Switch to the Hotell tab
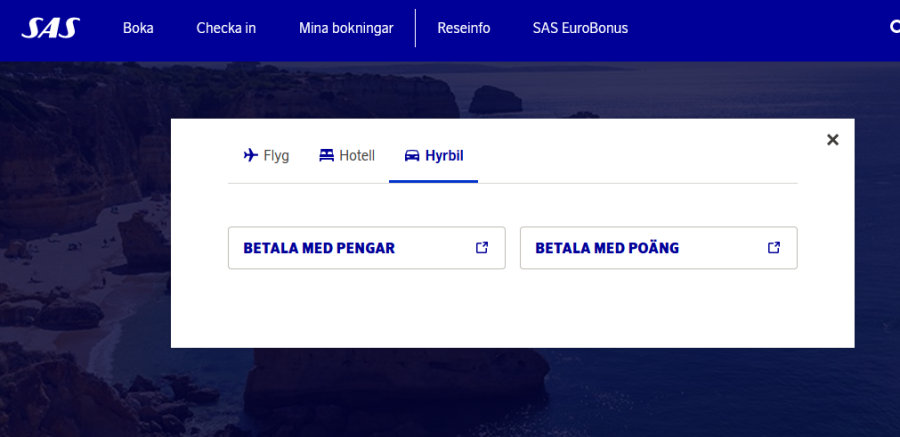The height and width of the screenshot is (437, 900). (x=357, y=155)
